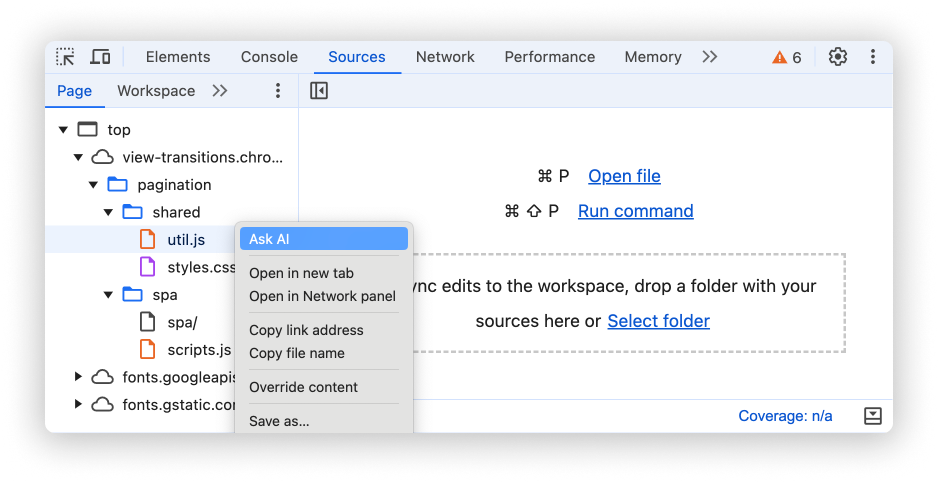
Task: Open the DevTools three-dot customize menu
Action: click(873, 57)
